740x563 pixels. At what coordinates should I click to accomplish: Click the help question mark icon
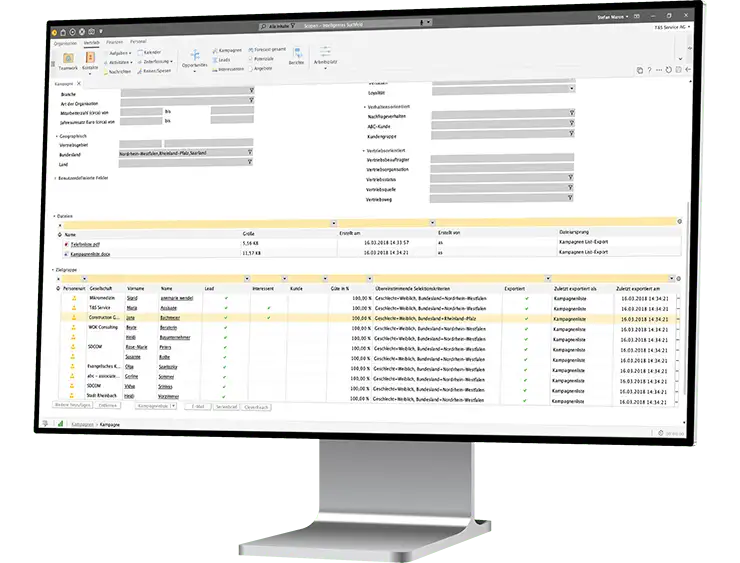click(x=649, y=70)
